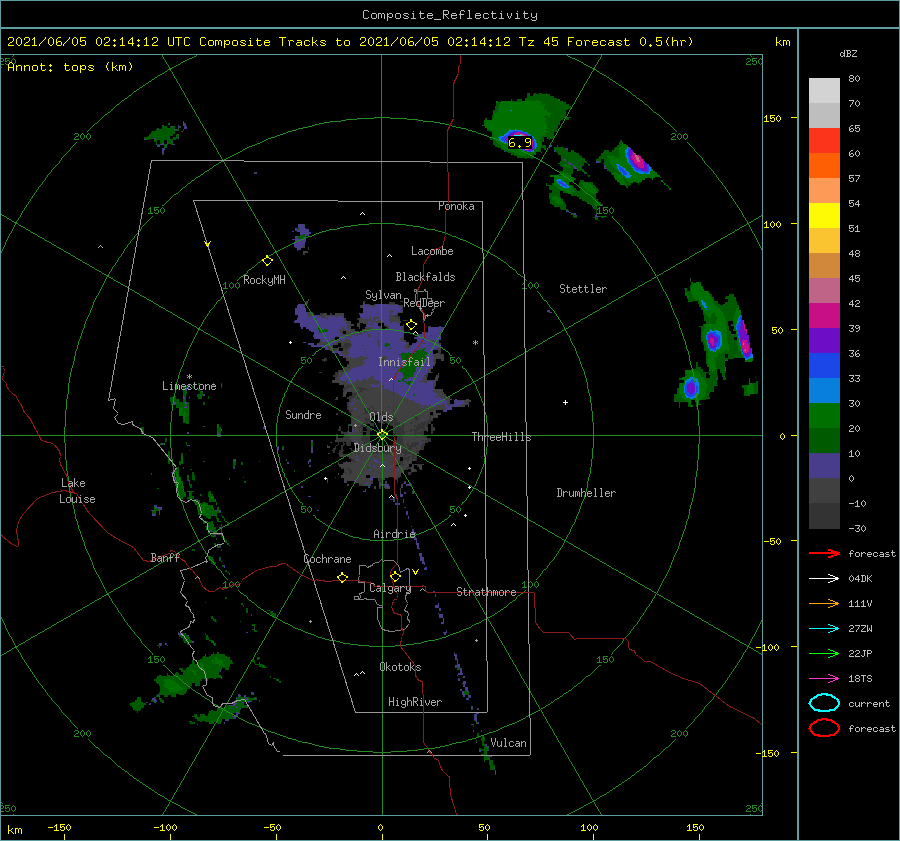Click the Didsbury label
The image size is (900, 841).
[x=378, y=448]
